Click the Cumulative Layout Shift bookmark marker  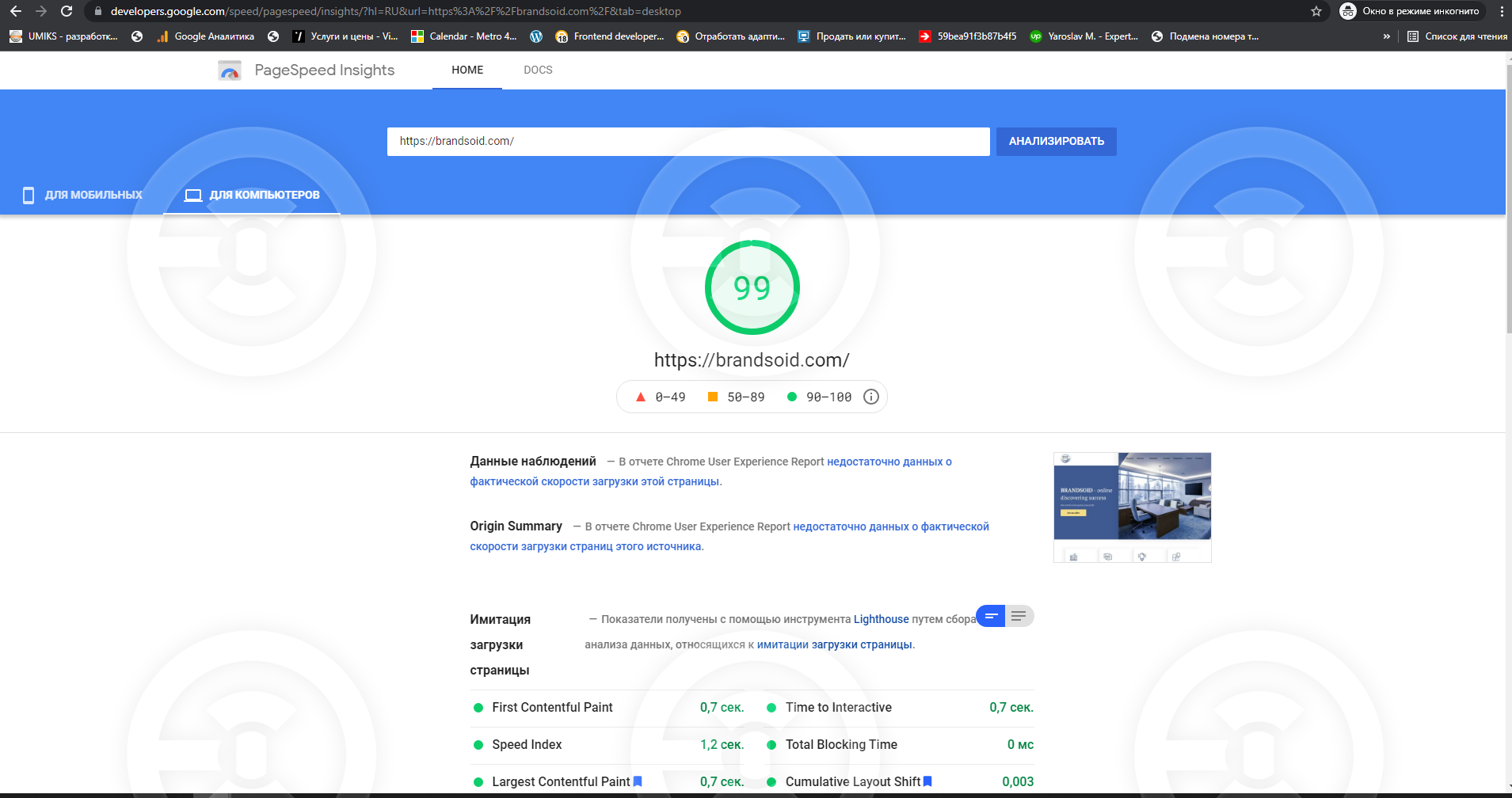(x=927, y=781)
